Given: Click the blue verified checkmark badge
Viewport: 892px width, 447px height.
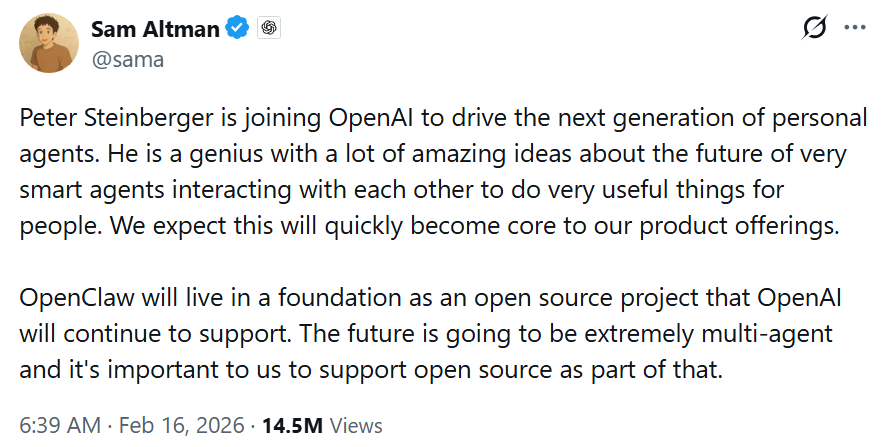Looking at the screenshot, I should click(x=237, y=29).
